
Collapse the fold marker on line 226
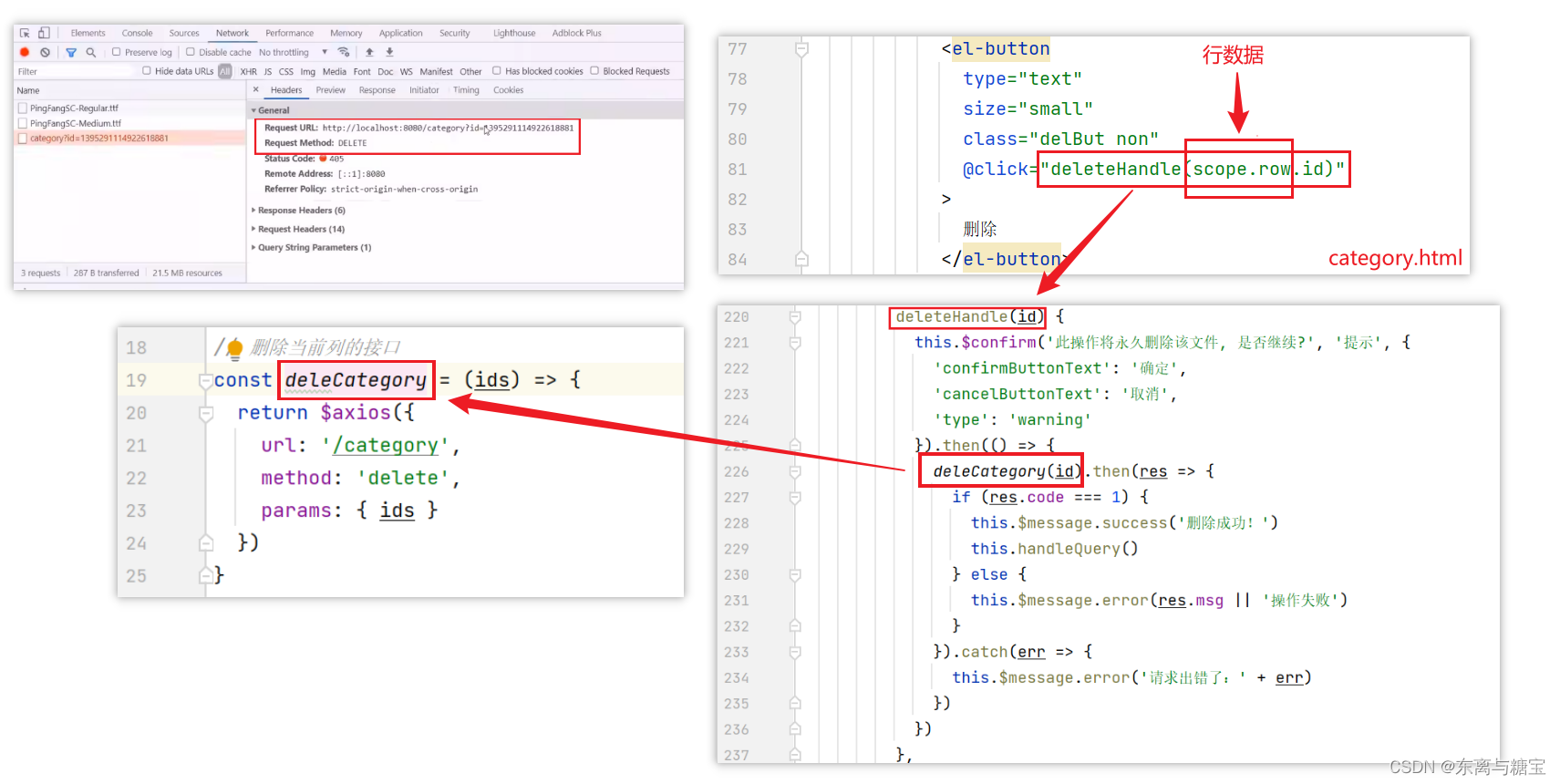[x=795, y=471]
